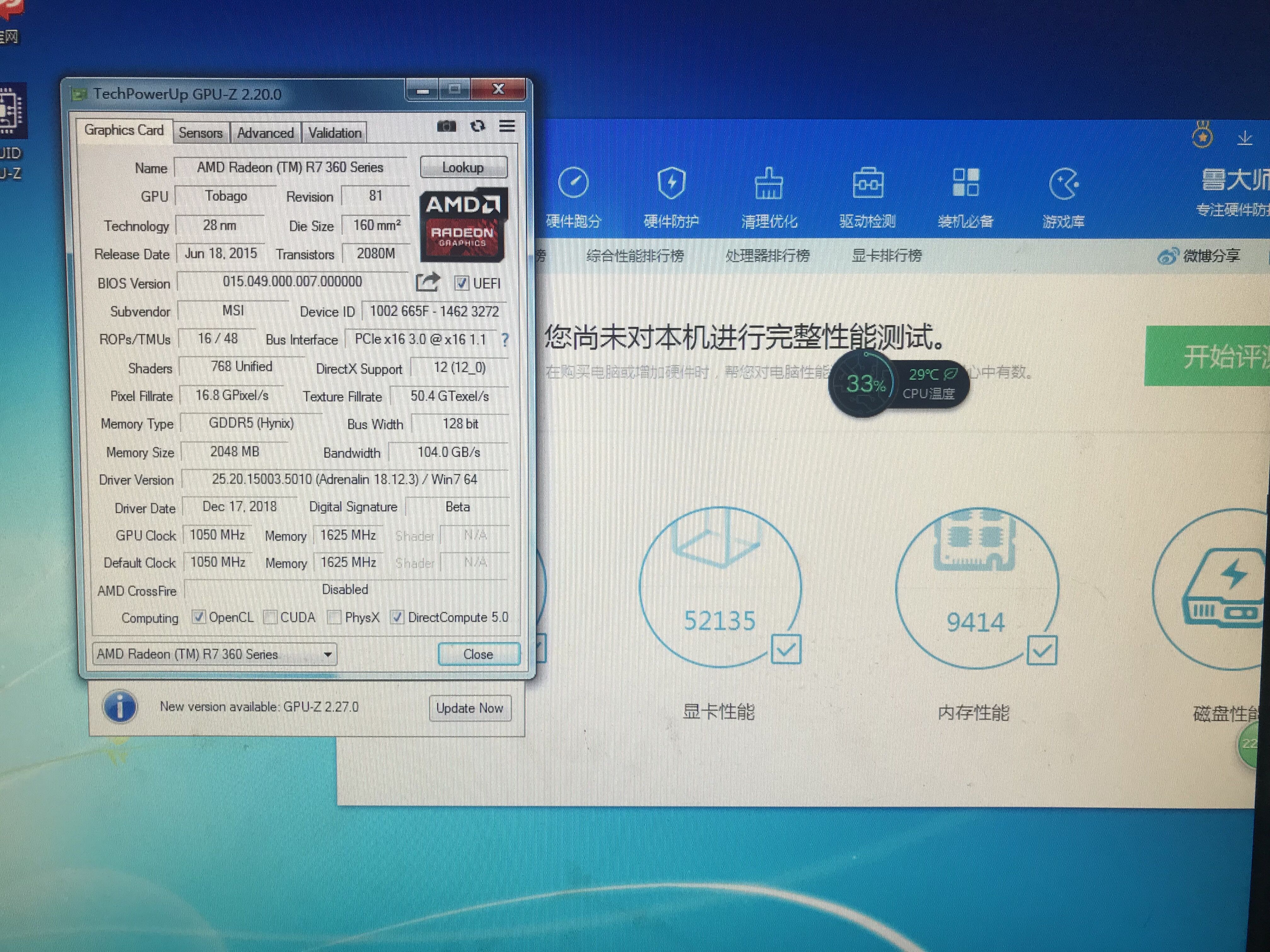Click the download arrow icon in Ludashi header
Screen dimensions: 1270x952
coord(1245,138)
